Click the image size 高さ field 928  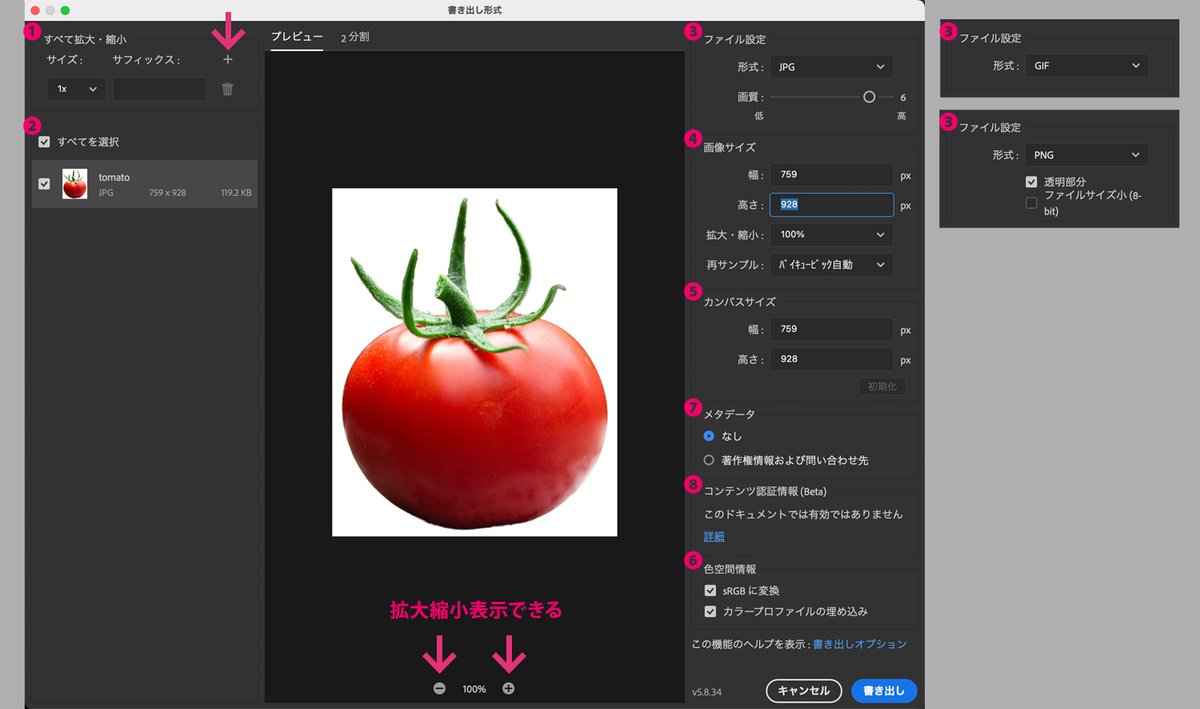[831, 205]
